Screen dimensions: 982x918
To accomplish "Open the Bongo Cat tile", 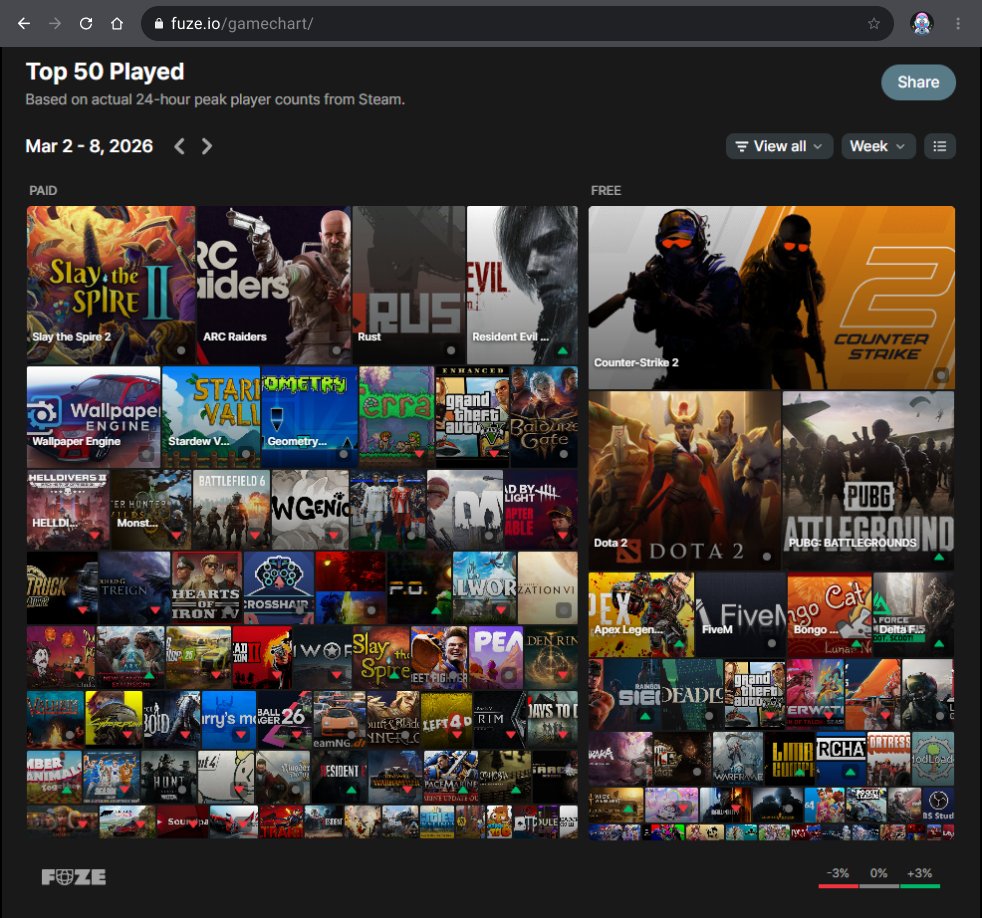I will pyautogui.click(x=829, y=614).
